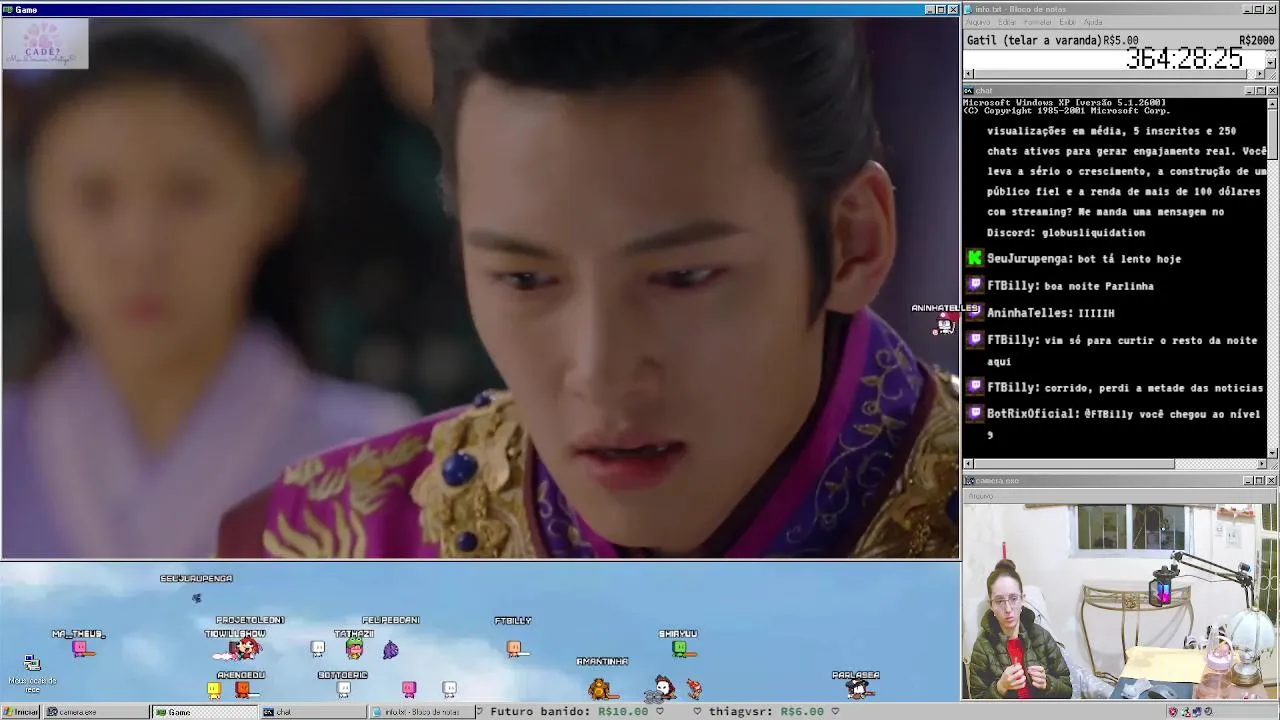The width and height of the screenshot is (1280, 720).
Task: Click the Game window title bar icon
Action: pos(8,9)
